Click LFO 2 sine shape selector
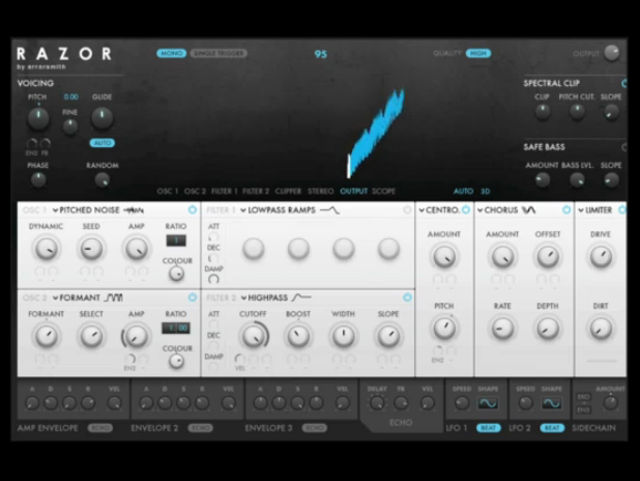 click(551, 403)
